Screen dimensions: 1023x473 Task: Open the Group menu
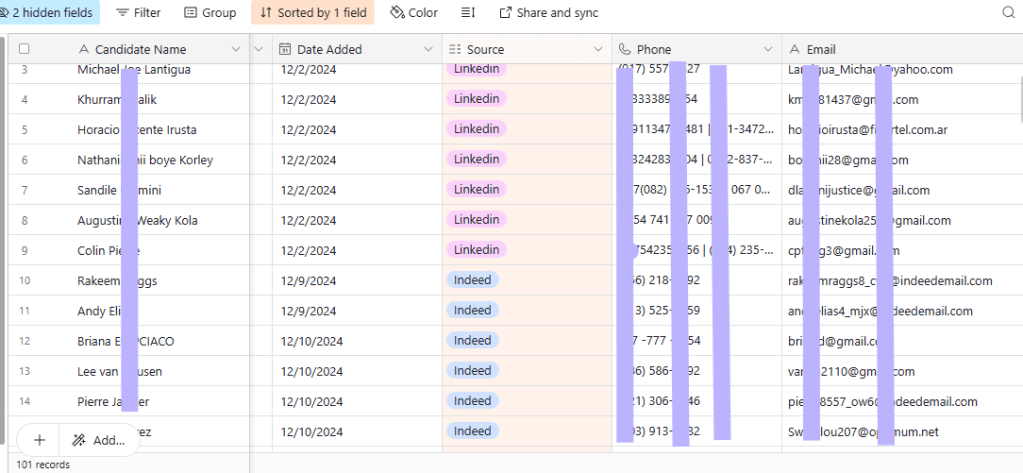coord(210,13)
